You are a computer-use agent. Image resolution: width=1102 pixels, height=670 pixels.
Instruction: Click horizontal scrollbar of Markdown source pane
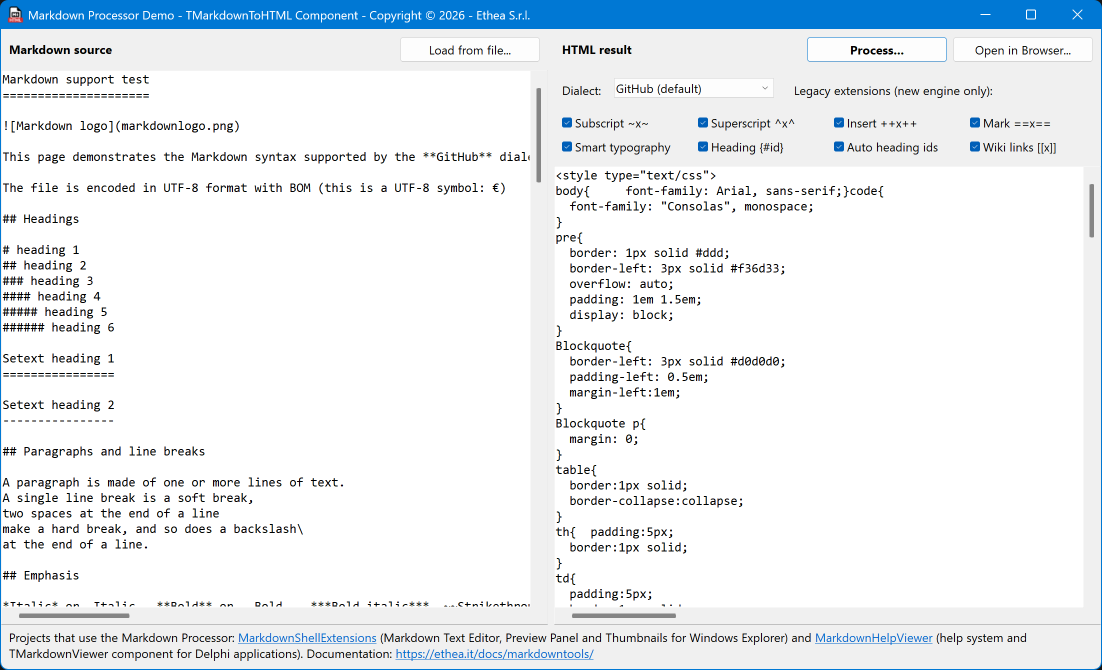74,616
